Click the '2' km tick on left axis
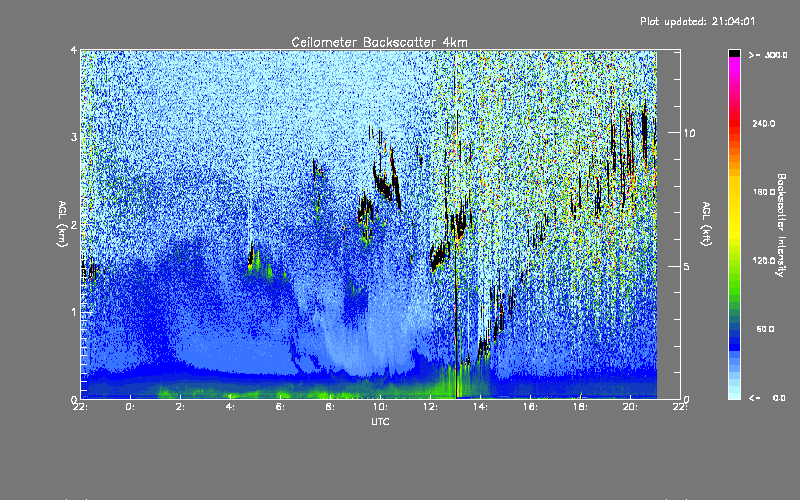800x500 pixels. [73, 224]
